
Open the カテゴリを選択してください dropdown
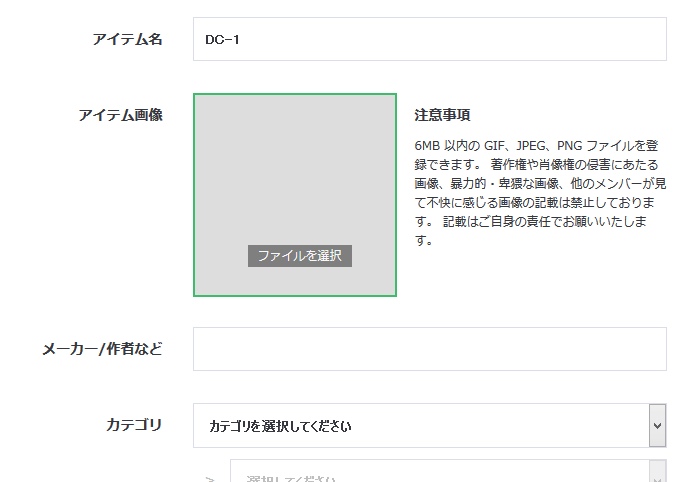coord(420,426)
